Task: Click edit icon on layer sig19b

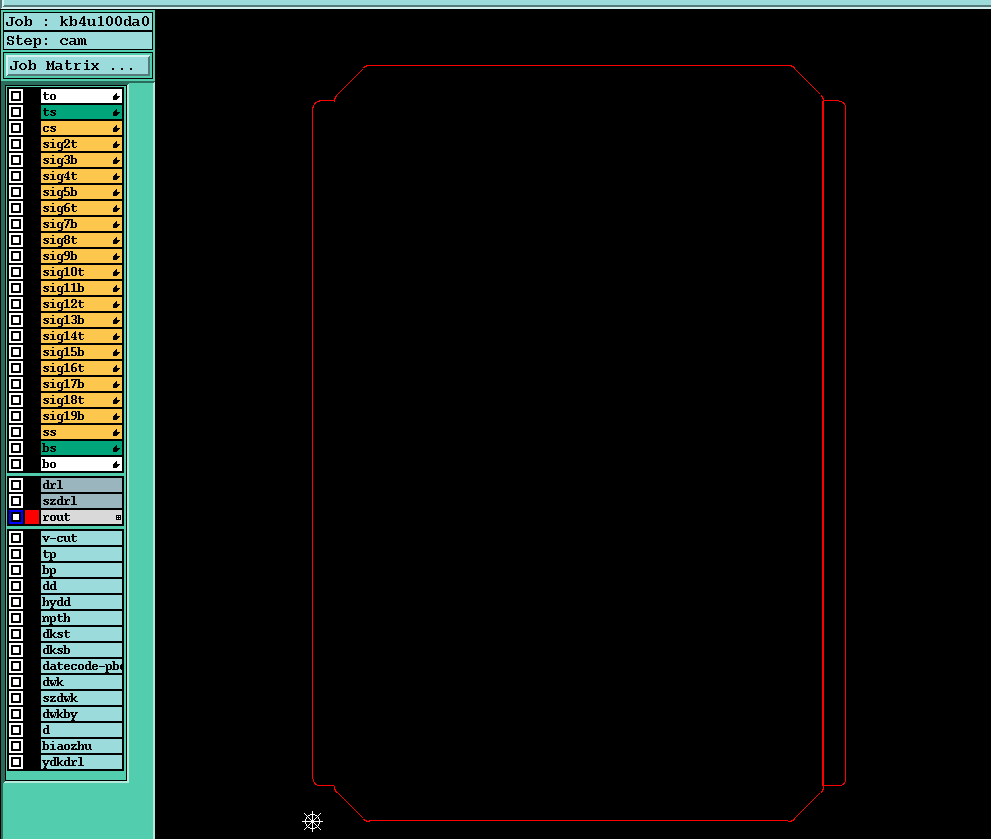Action: (116, 416)
